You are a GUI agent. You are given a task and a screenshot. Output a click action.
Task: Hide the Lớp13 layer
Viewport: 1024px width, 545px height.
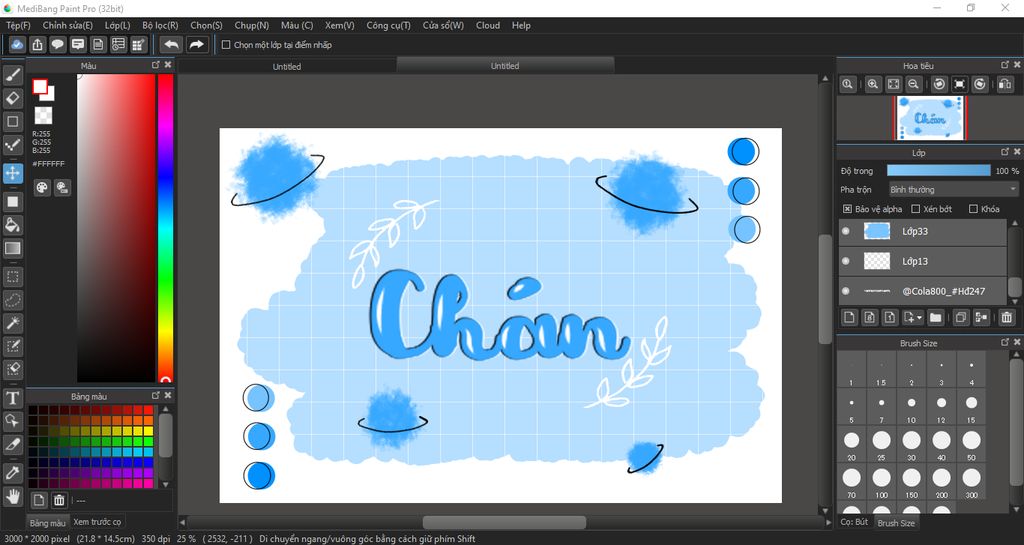pos(846,261)
